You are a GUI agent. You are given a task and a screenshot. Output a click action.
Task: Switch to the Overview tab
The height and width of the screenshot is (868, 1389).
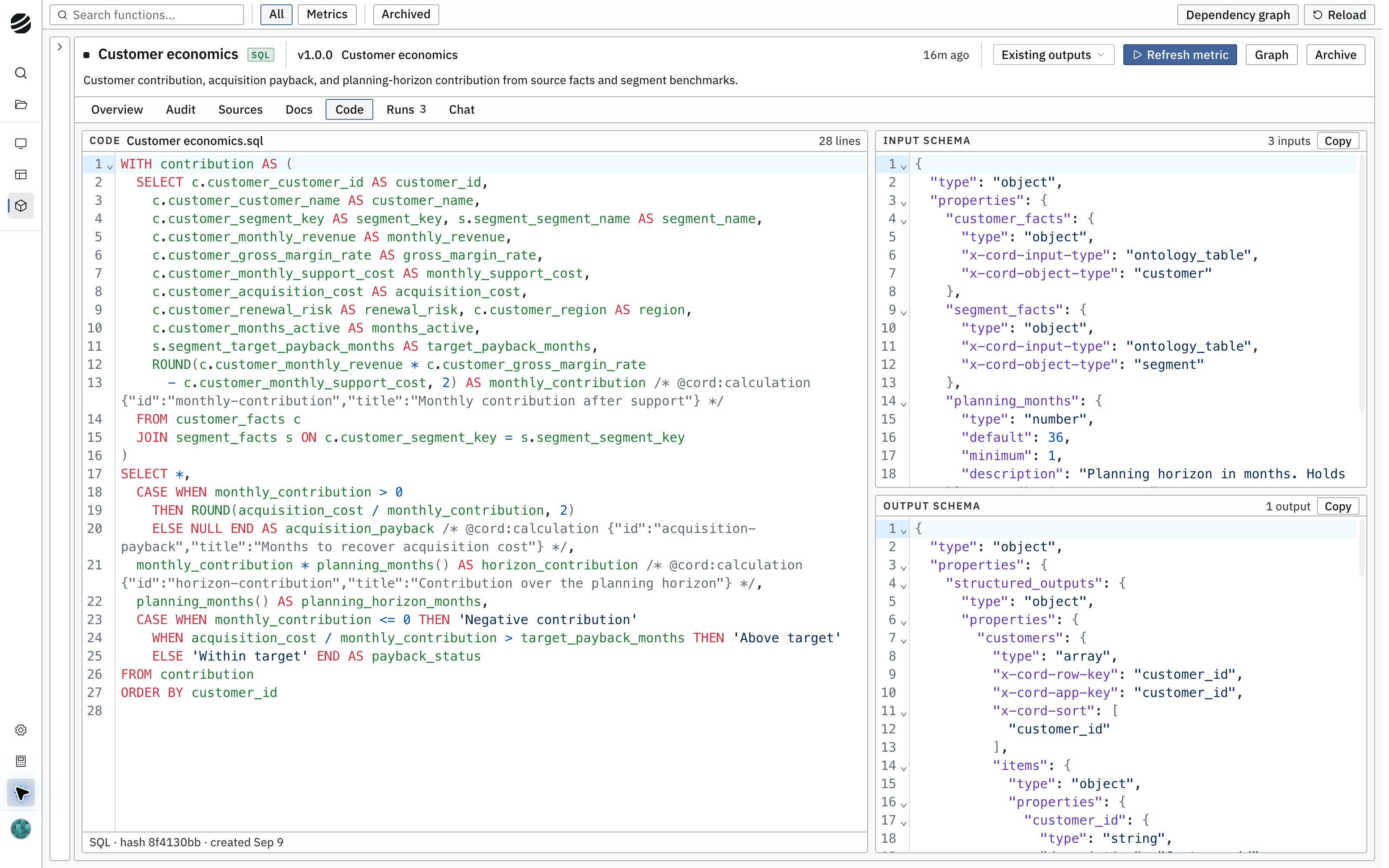coord(117,110)
